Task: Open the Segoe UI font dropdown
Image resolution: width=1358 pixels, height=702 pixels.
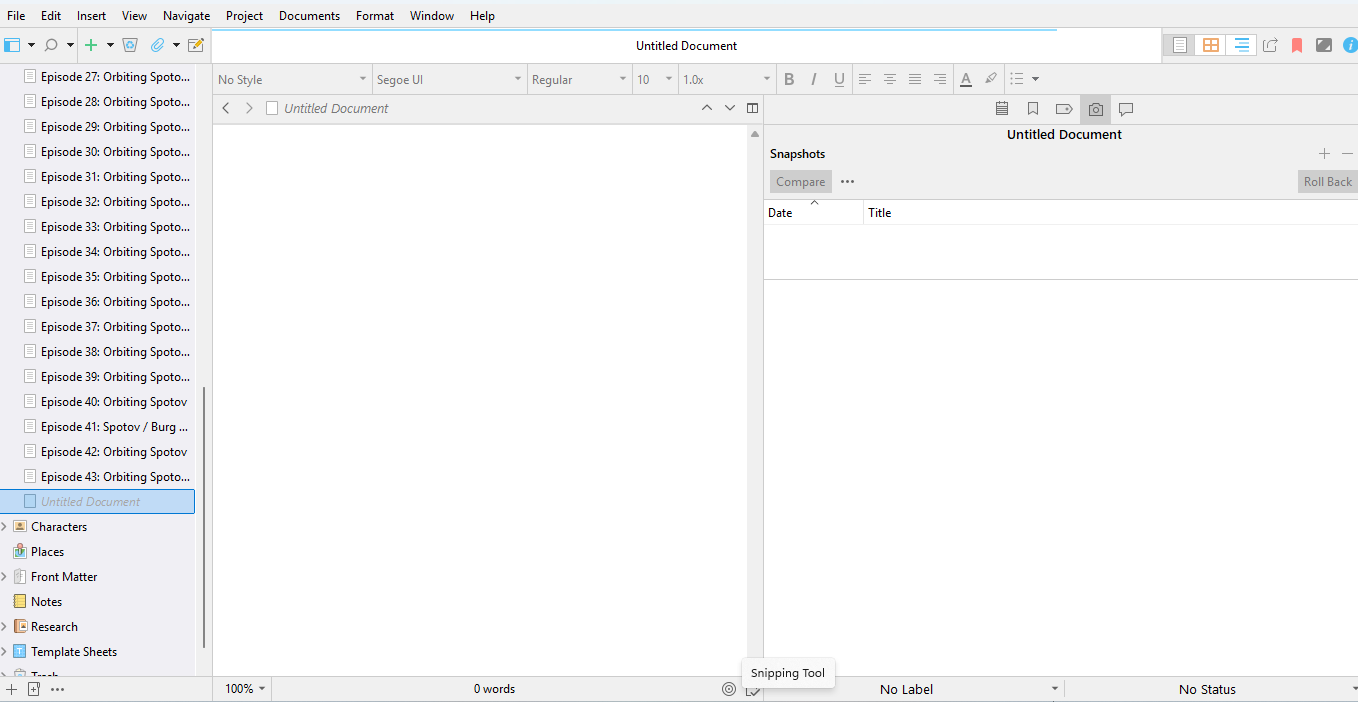Action: click(x=449, y=79)
